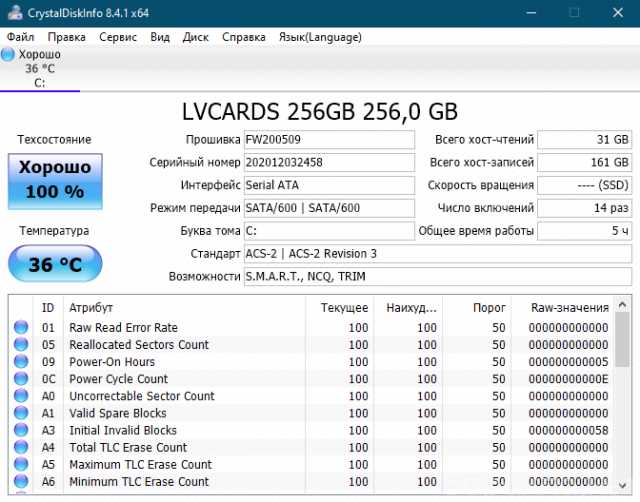Click the Наихуд... column header
The height and width of the screenshot is (502, 640).
coord(408,308)
